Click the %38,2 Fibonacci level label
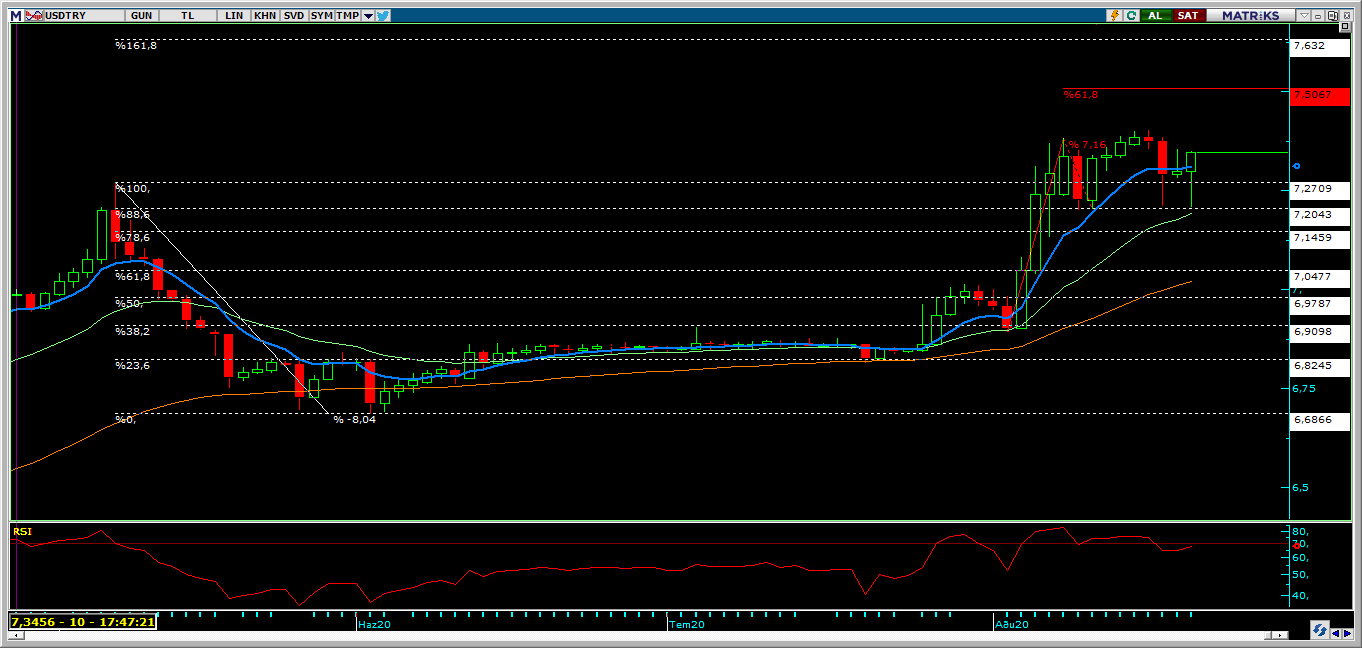1362x648 pixels. pyautogui.click(x=132, y=331)
